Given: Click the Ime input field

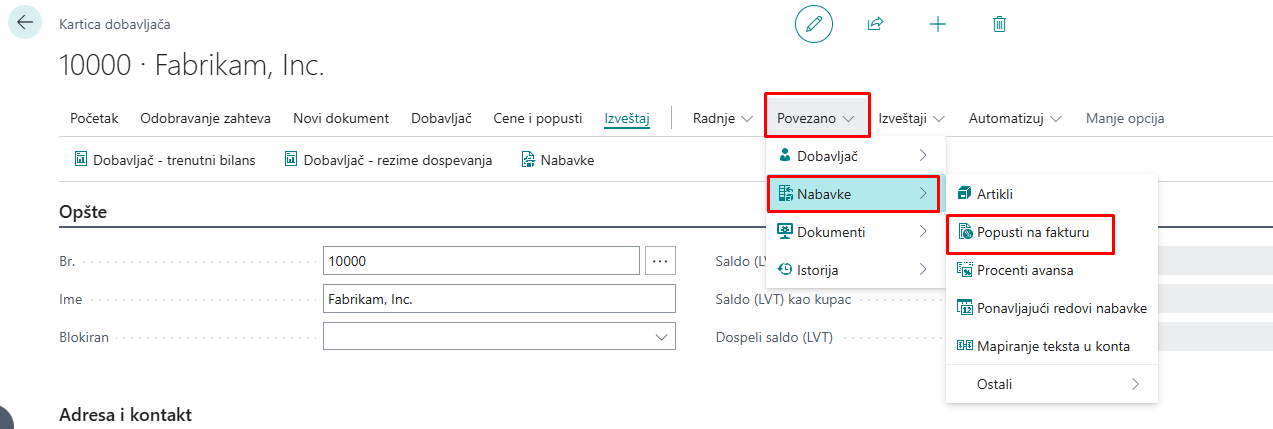Looking at the screenshot, I should coord(499,299).
